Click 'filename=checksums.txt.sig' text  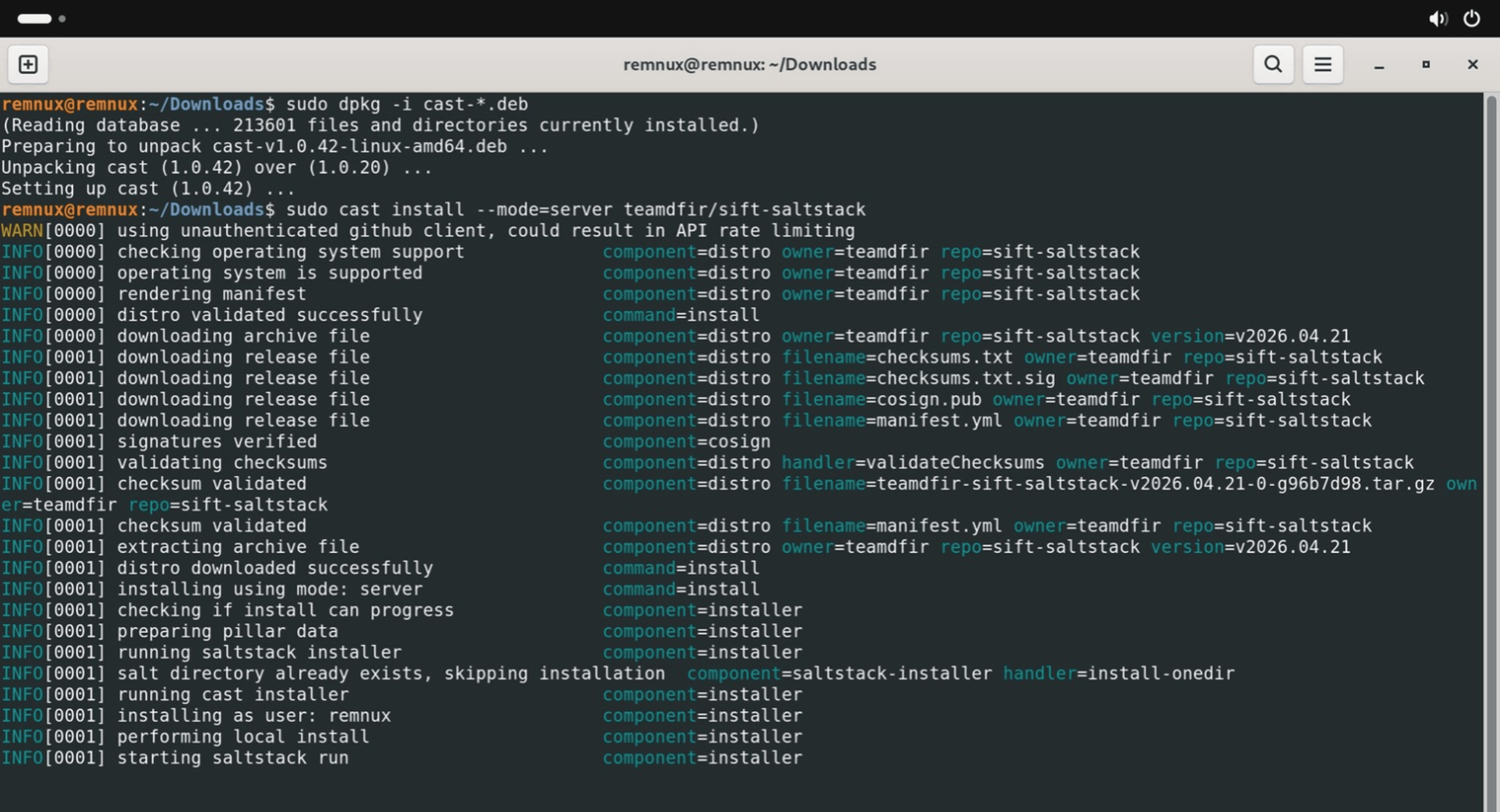tap(918, 378)
